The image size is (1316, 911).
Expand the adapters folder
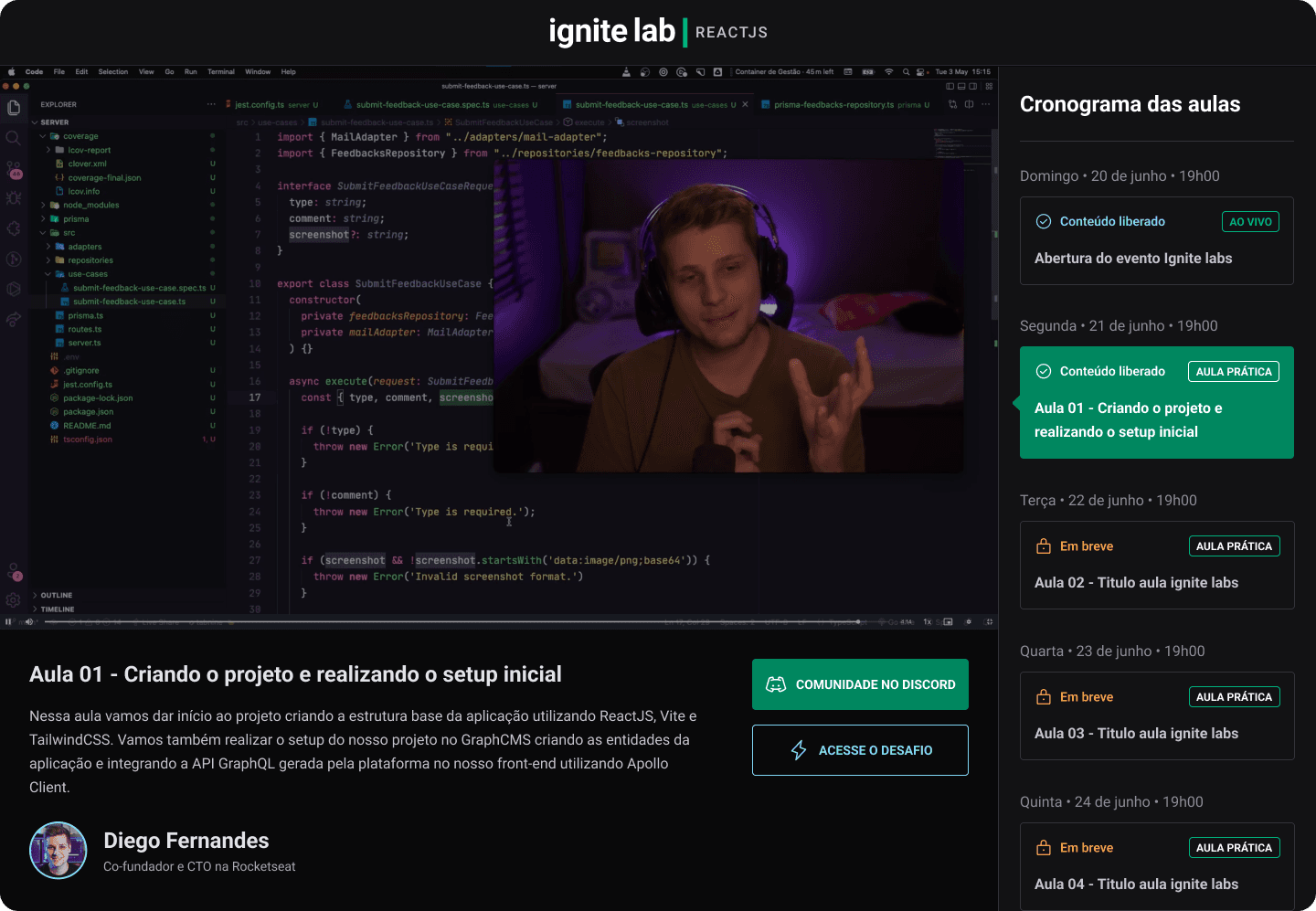pyautogui.click(x=48, y=247)
